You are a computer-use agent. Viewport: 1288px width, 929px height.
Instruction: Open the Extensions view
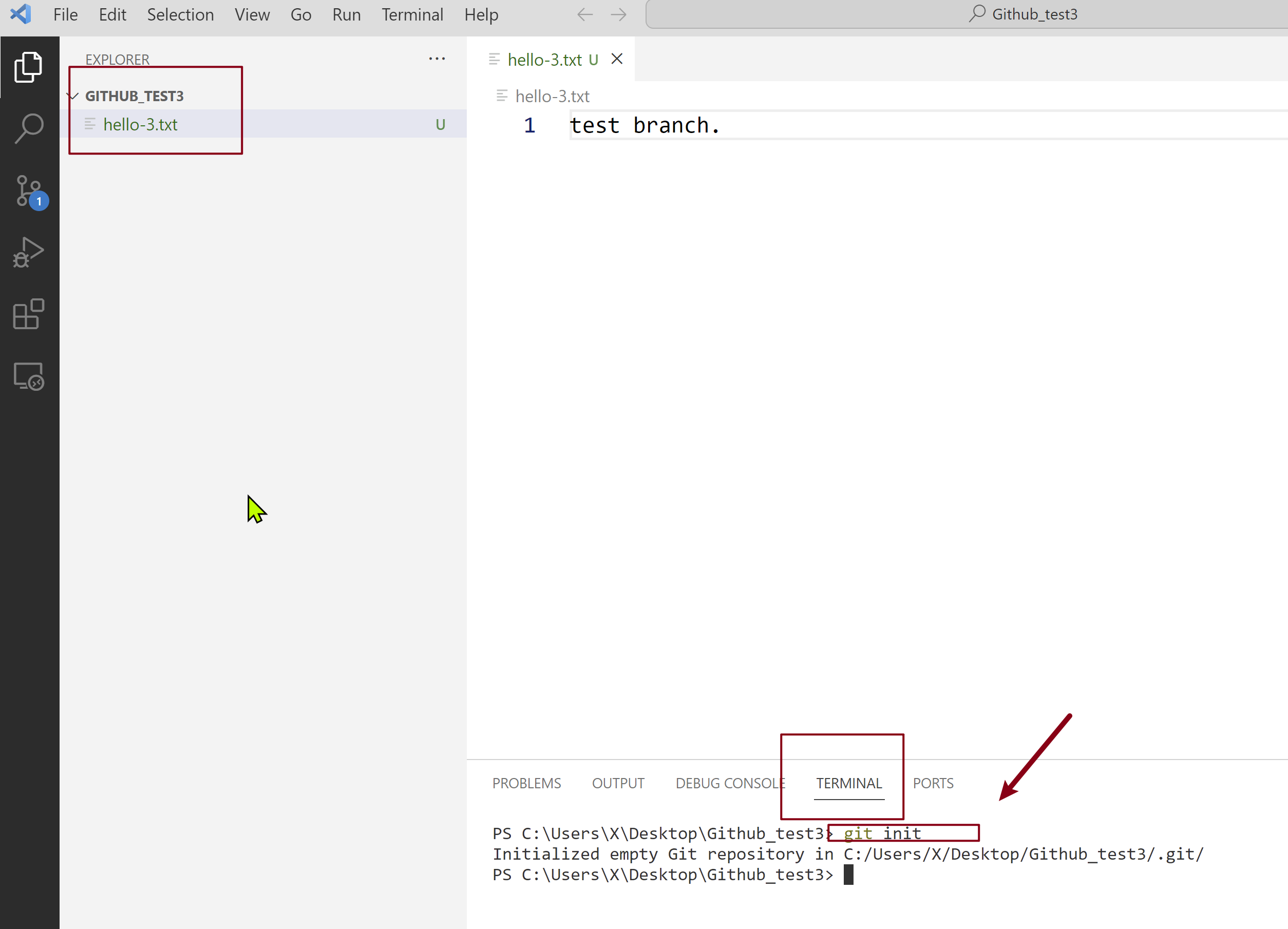point(28,314)
